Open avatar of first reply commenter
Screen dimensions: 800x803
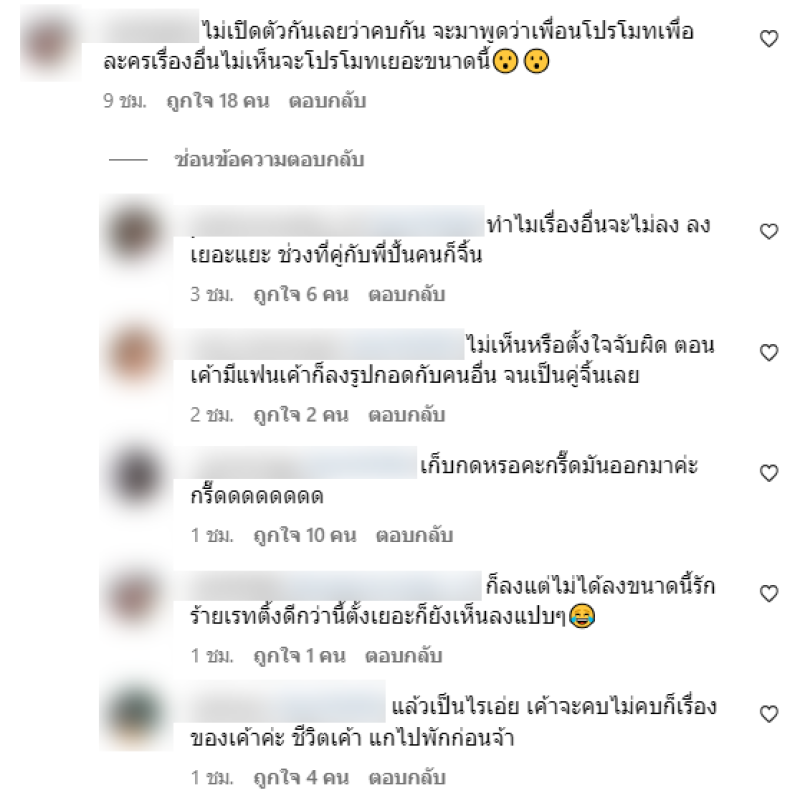click(135, 233)
